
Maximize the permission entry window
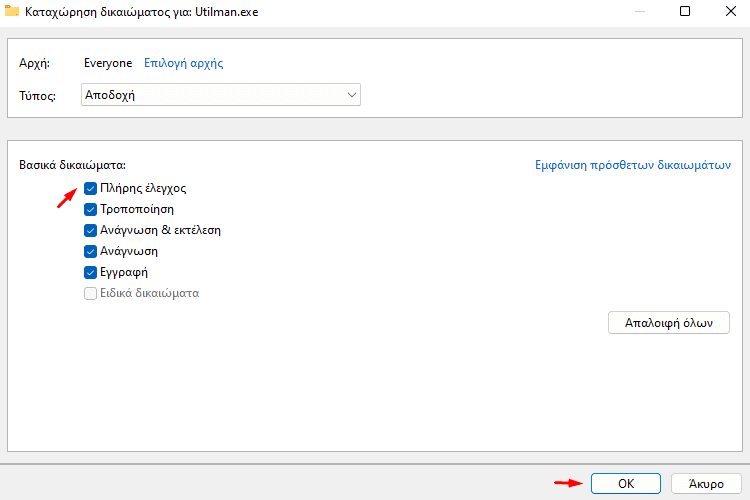[x=685, y=11]
